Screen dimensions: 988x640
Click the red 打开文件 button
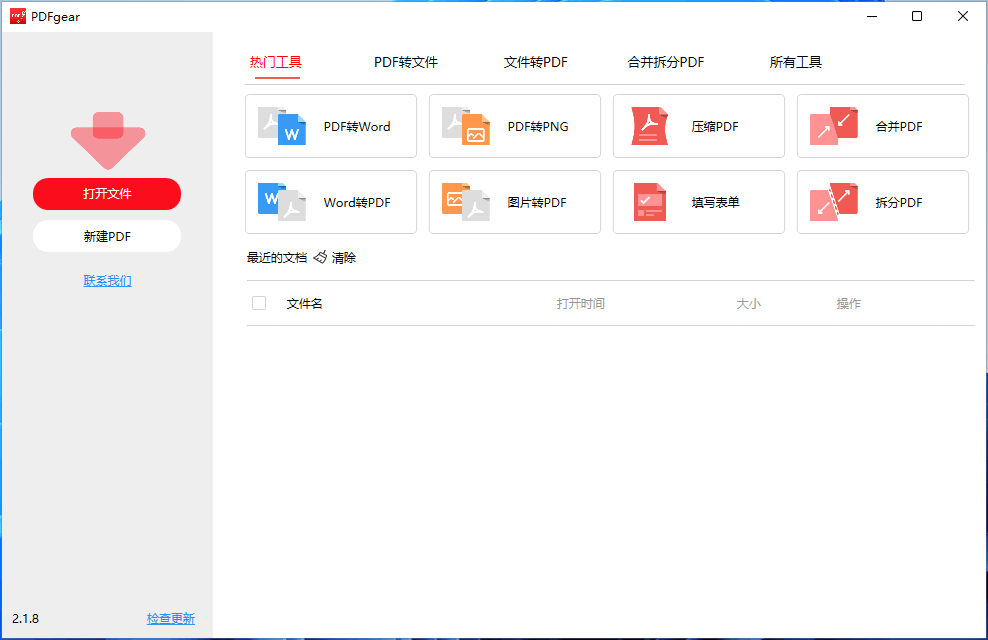pos(107,193)
